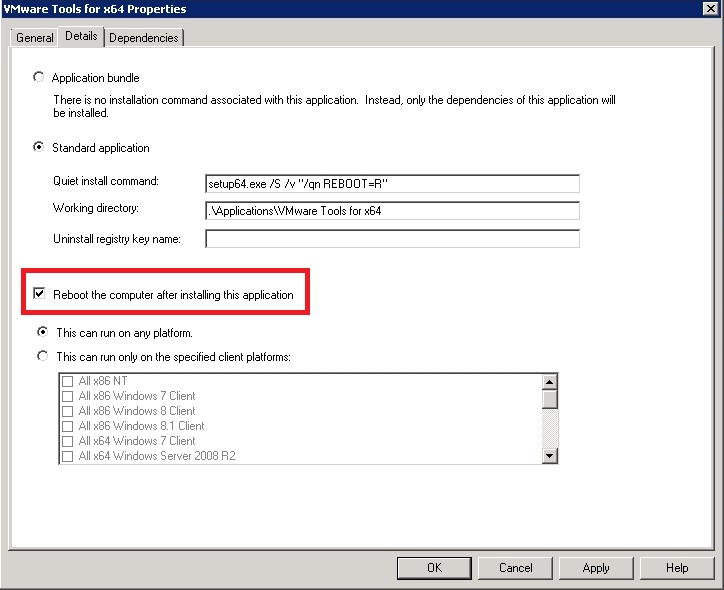724x590 pixels.
Task: Click the 'Uninstall registry key name:' label
Action: (117, 239)
